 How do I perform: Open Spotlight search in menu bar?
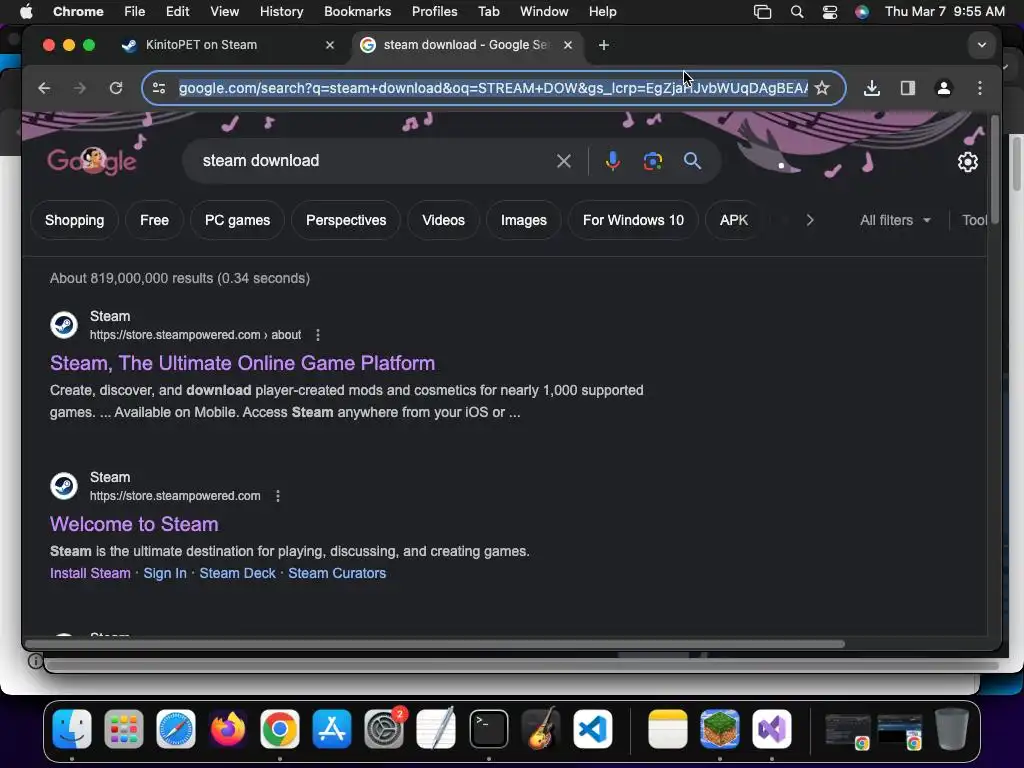tap(797, 12)
